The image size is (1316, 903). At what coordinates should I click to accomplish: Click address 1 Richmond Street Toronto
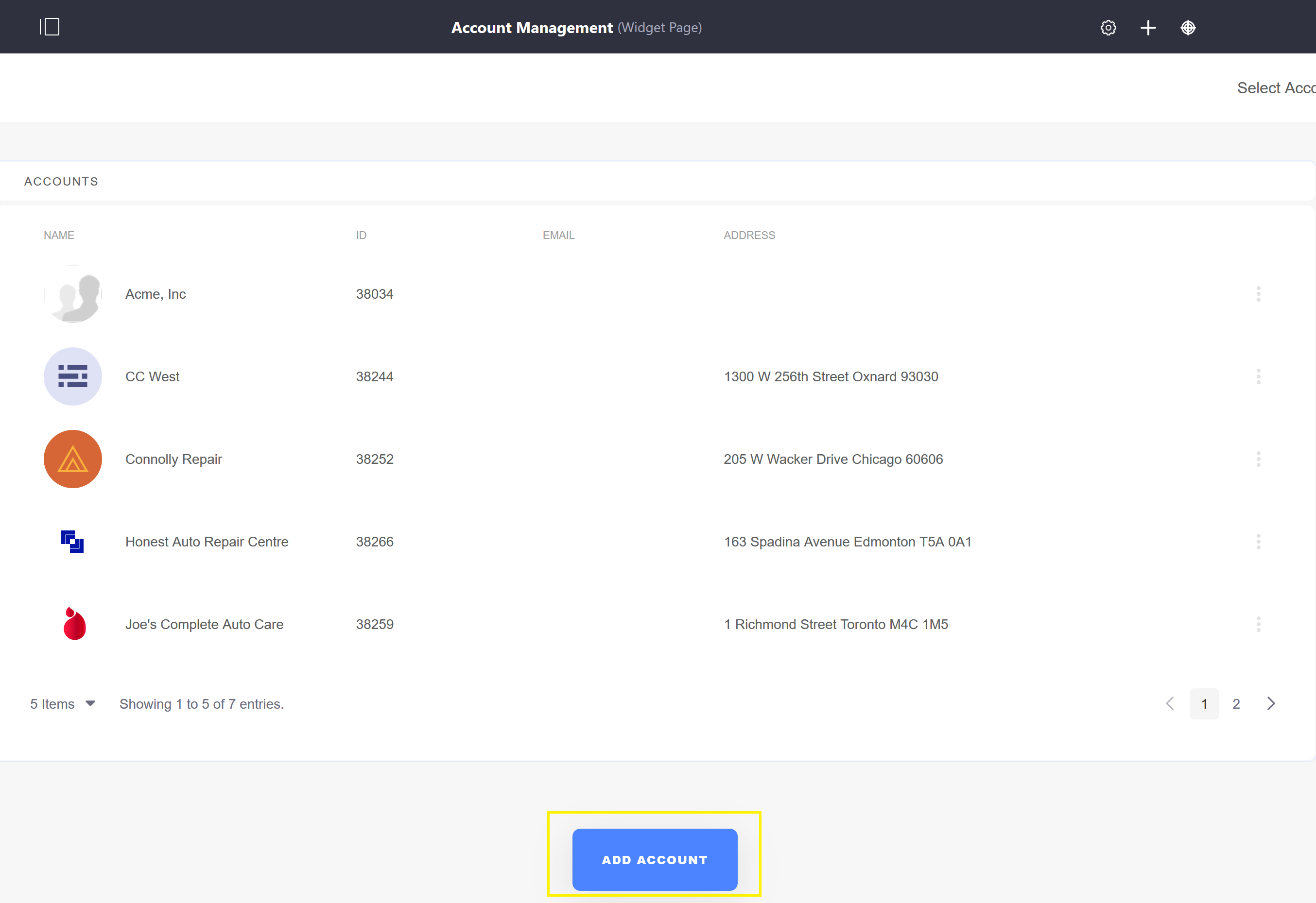click(836, 625)
